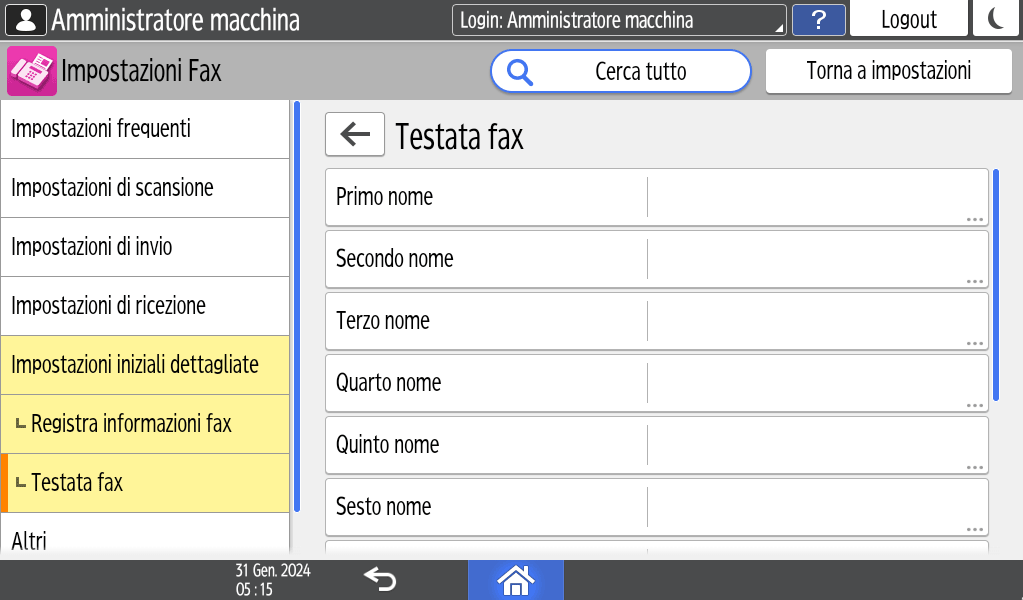
Task: Click the back arrow beside Testata fax
Action: click(355, 135)
